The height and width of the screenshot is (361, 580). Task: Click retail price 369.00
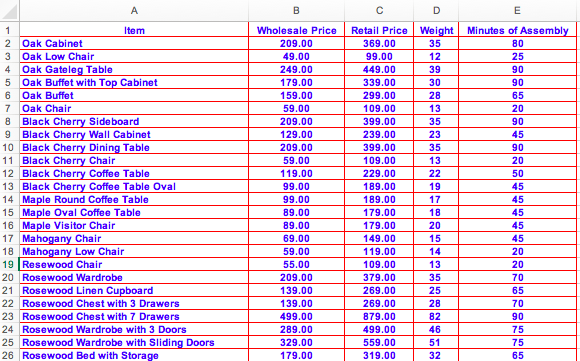pos(379,43)
